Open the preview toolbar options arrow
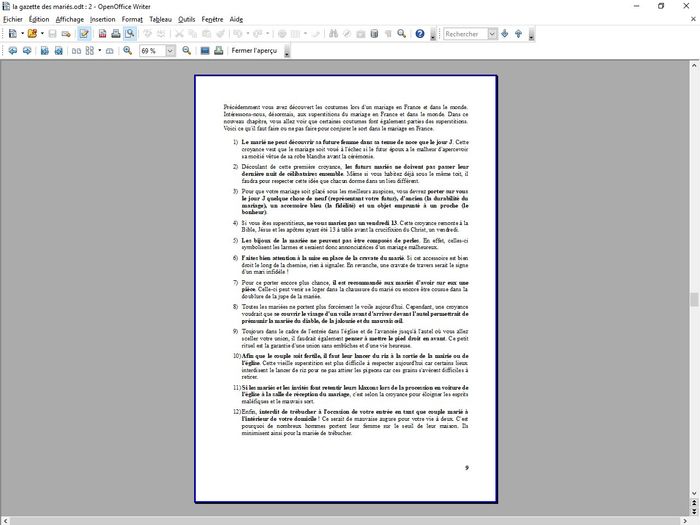700x525 pixels. pyautogui.click(x=287, y=52)
